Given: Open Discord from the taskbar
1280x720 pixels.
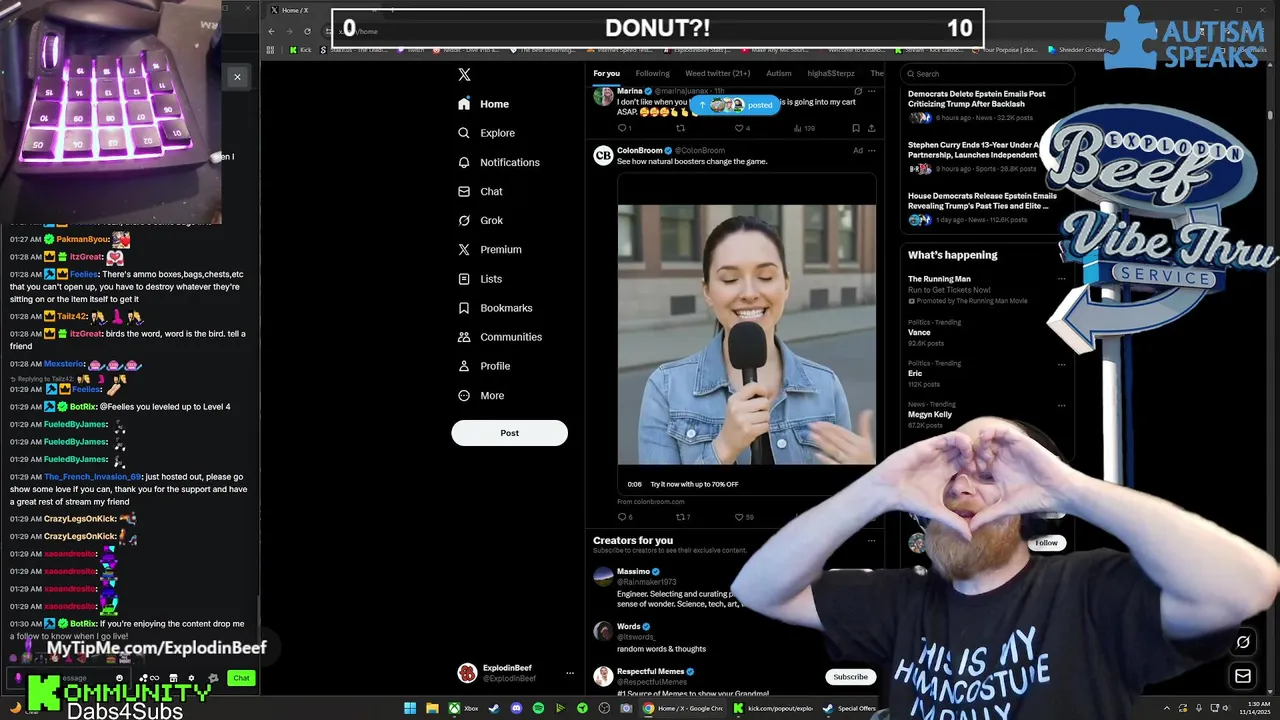Looking at the screenshot, I should [x=516, y=708].
